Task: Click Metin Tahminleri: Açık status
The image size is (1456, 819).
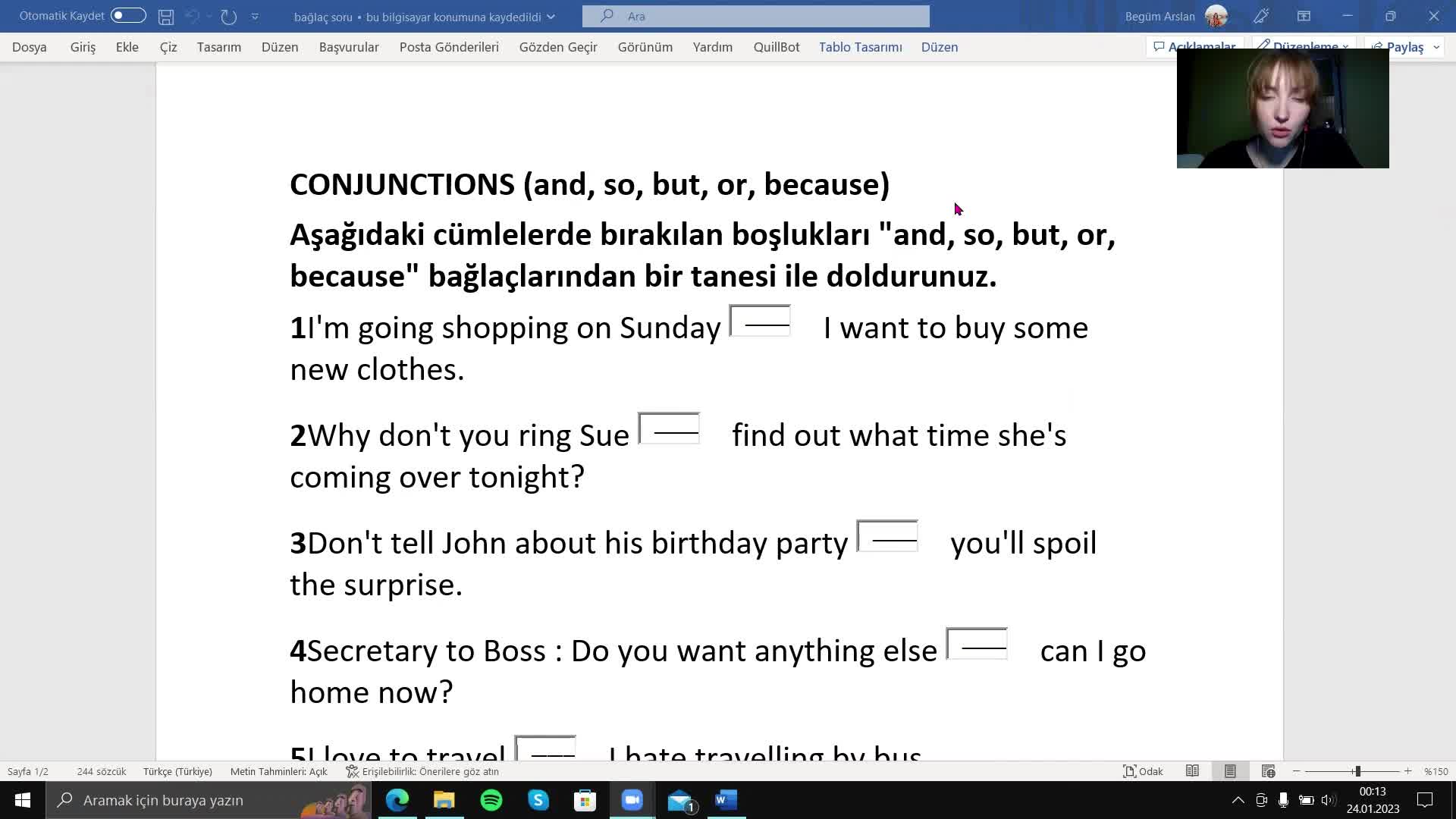Action: click(278, 771)
